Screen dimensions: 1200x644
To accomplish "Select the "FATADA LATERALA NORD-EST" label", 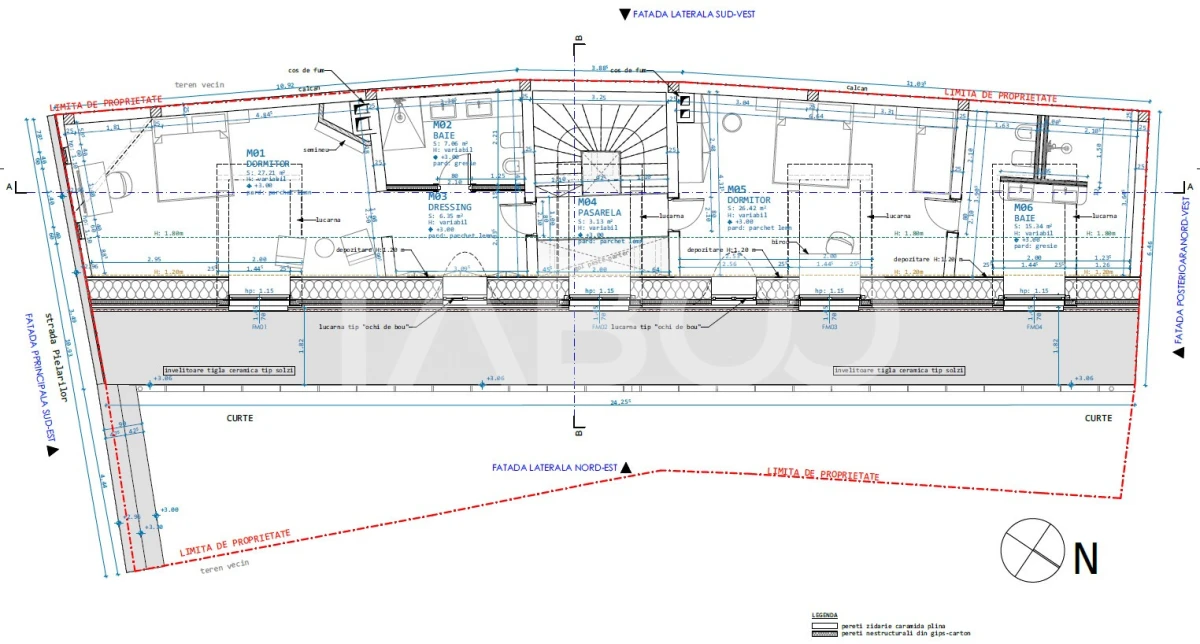I will (x=555, y=467).
